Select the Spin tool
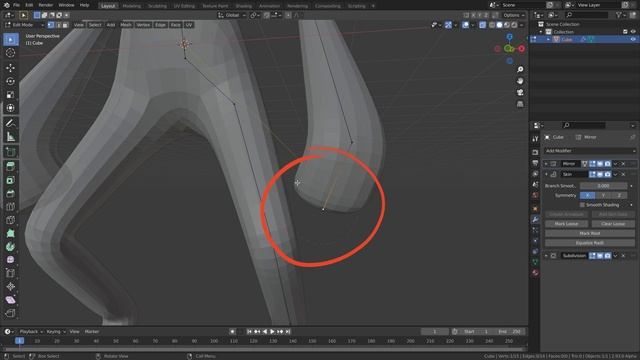The width and height of the screenshot is (640, 360). tap(11, 247)
